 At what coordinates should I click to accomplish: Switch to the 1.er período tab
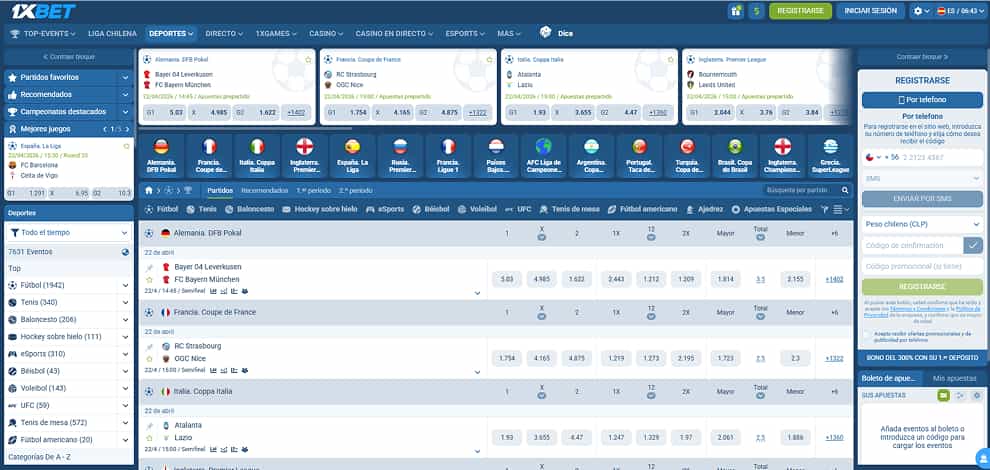[x=313, y=190]
